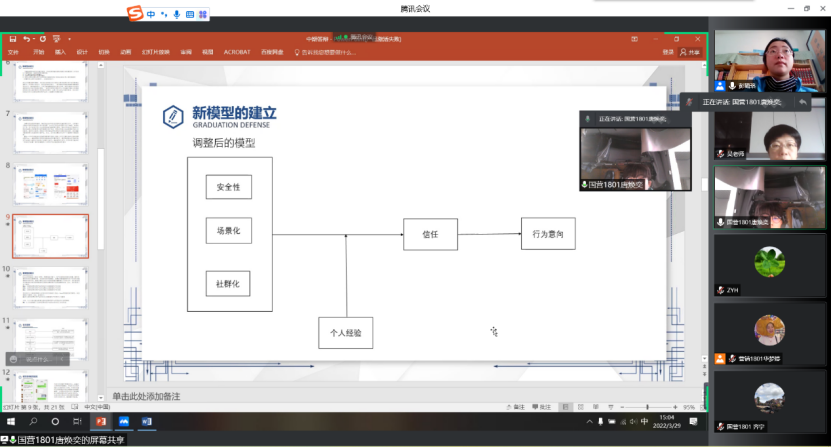Select slide 12 thumbnail in slide panel
The width and height of the screenshot is (831, 447).
tap(50, 386)
